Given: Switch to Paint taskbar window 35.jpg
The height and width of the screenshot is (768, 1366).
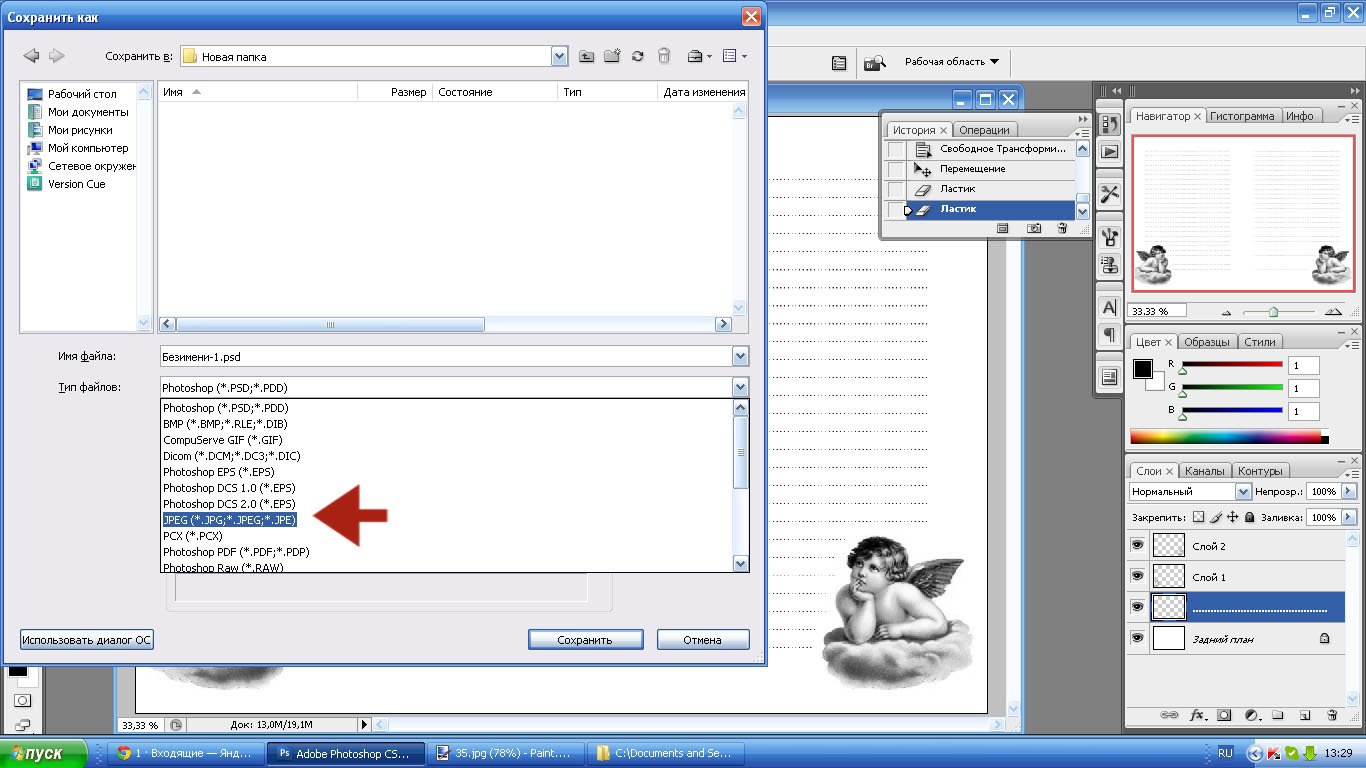Looking at the screenshot, I should point(506,753).
